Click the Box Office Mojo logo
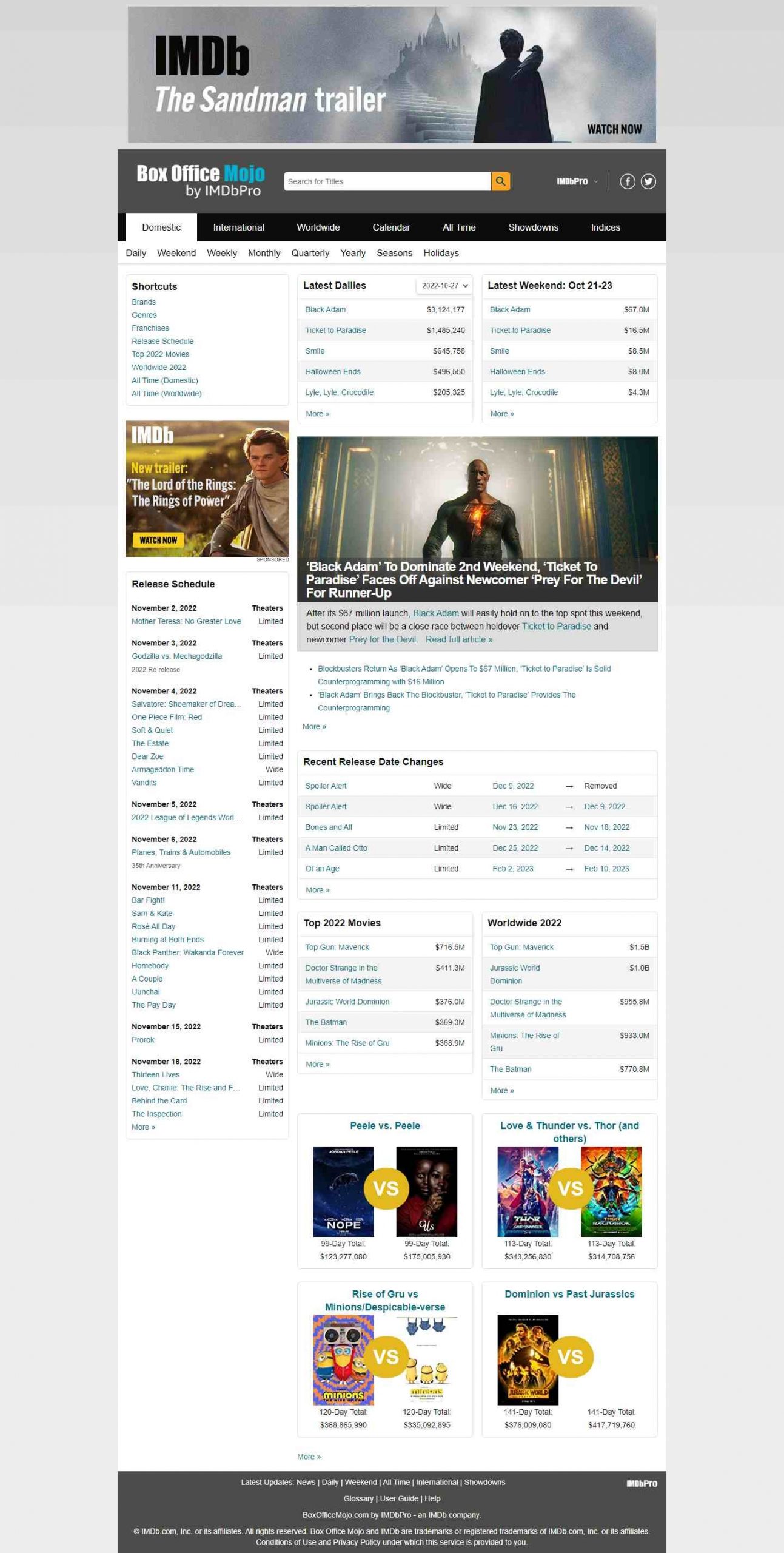Screen dimensions: 784x1553 [201, 181]
